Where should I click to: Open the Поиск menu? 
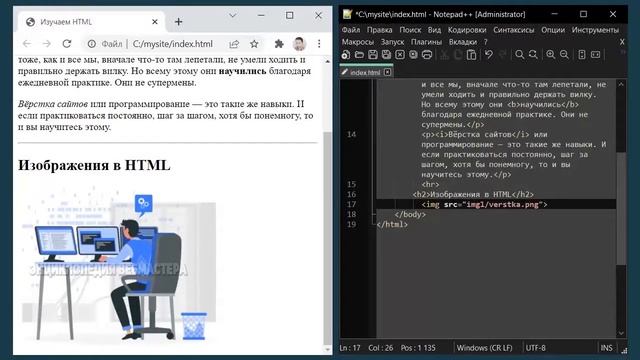[x=410, y=30]
